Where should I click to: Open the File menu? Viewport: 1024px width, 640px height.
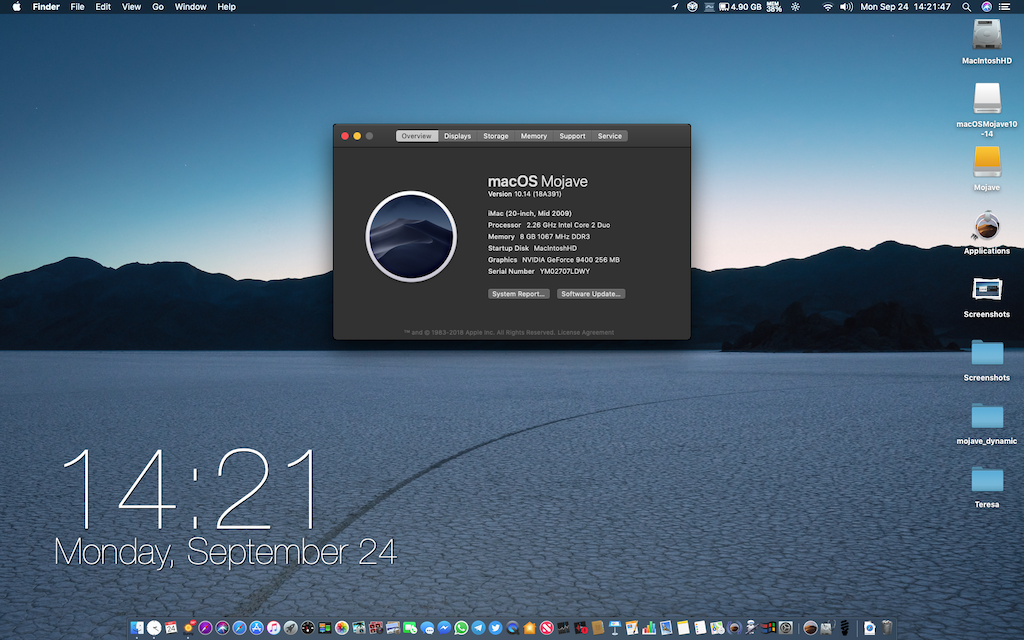click(77, 7)
